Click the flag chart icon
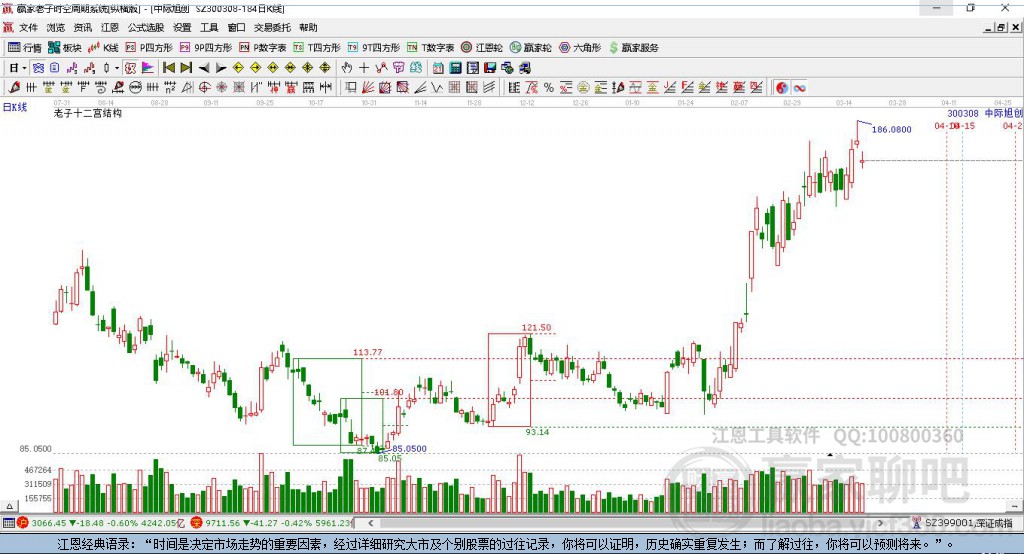Viewport: 1024px width, 554px height. [147, 68]
